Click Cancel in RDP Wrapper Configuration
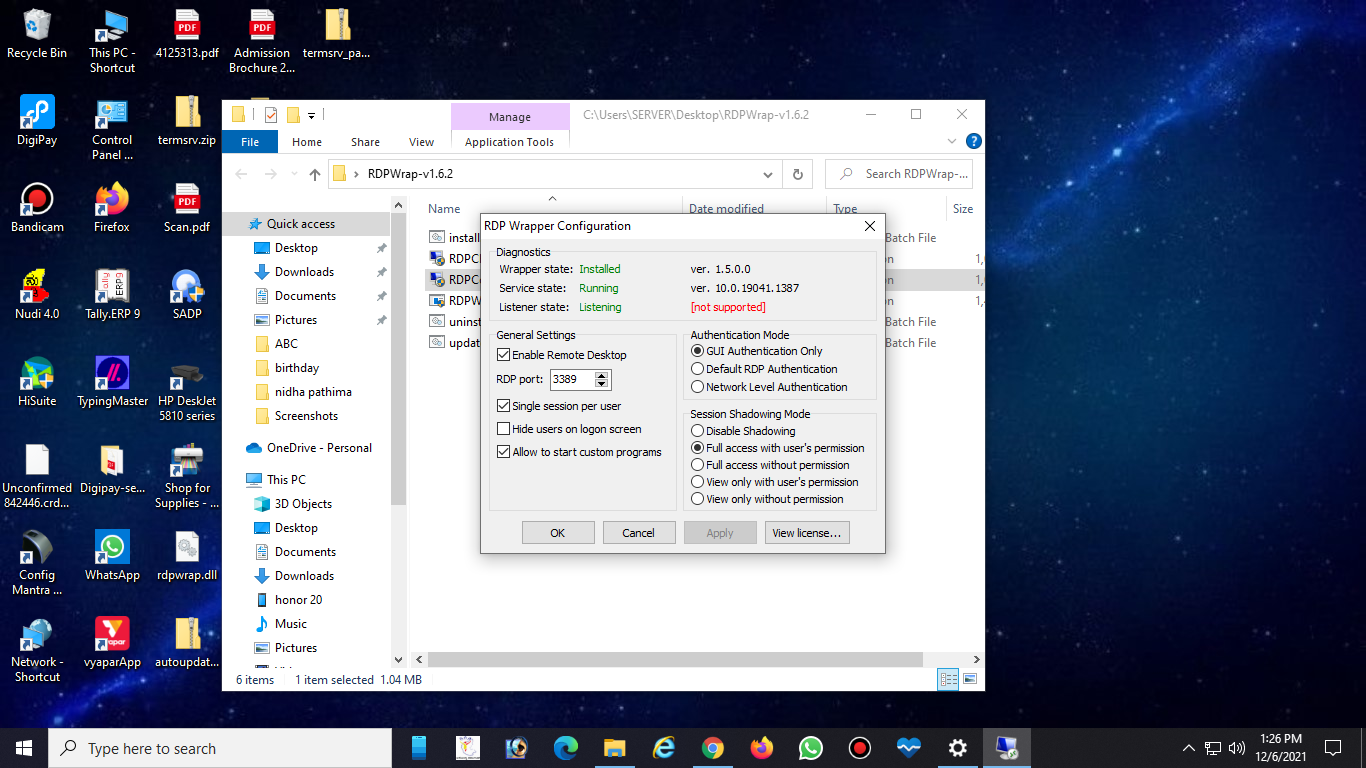1366x768 pixels. click(638, 533)
